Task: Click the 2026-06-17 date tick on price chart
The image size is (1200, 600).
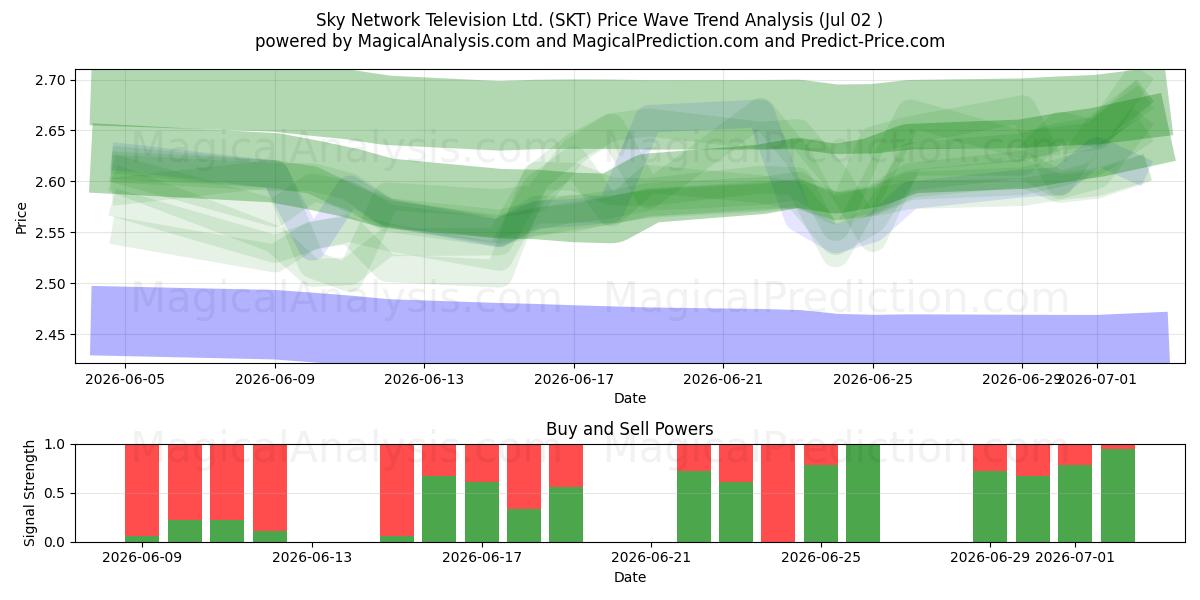Action: tap(574, 379)
